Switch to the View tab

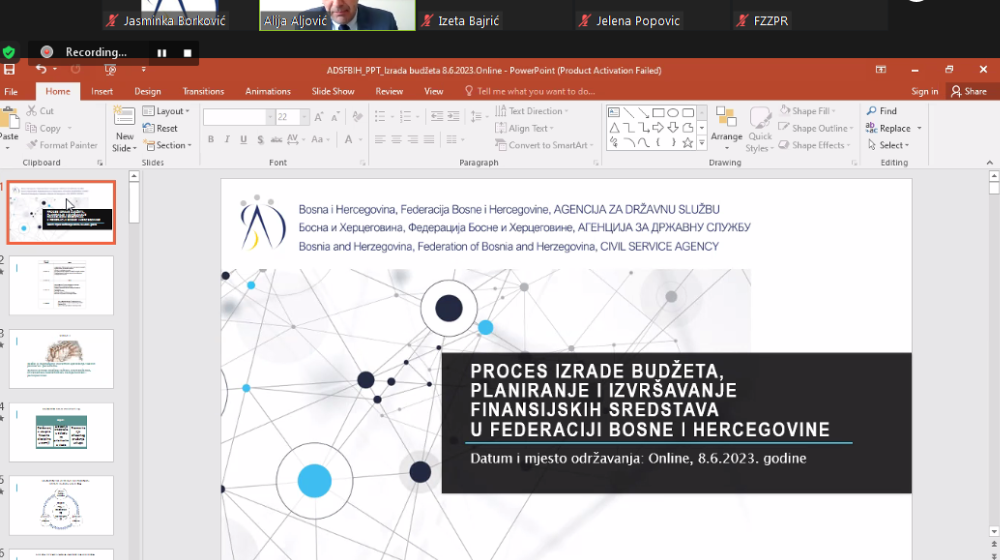pos(434,92)
